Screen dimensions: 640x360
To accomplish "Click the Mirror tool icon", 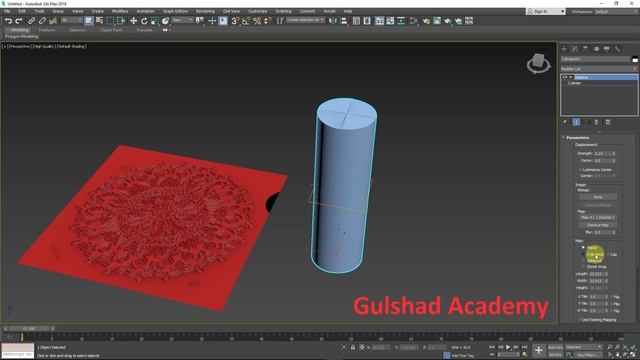I will [x=333, y=21].
